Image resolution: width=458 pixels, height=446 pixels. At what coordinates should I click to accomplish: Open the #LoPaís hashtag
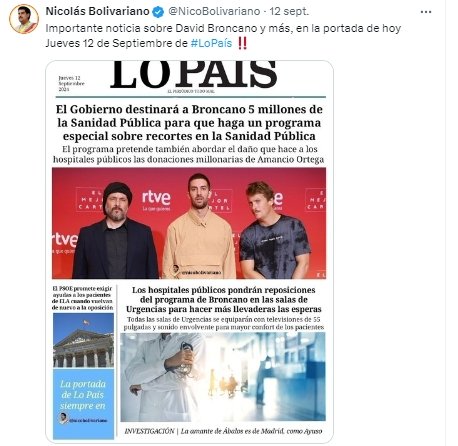pos(211,43)
